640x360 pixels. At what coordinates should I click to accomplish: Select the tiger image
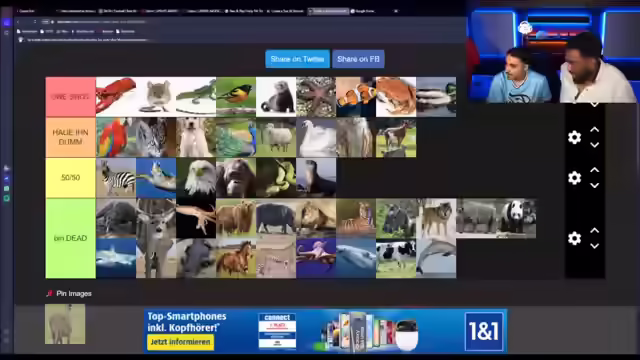[356, 218]
